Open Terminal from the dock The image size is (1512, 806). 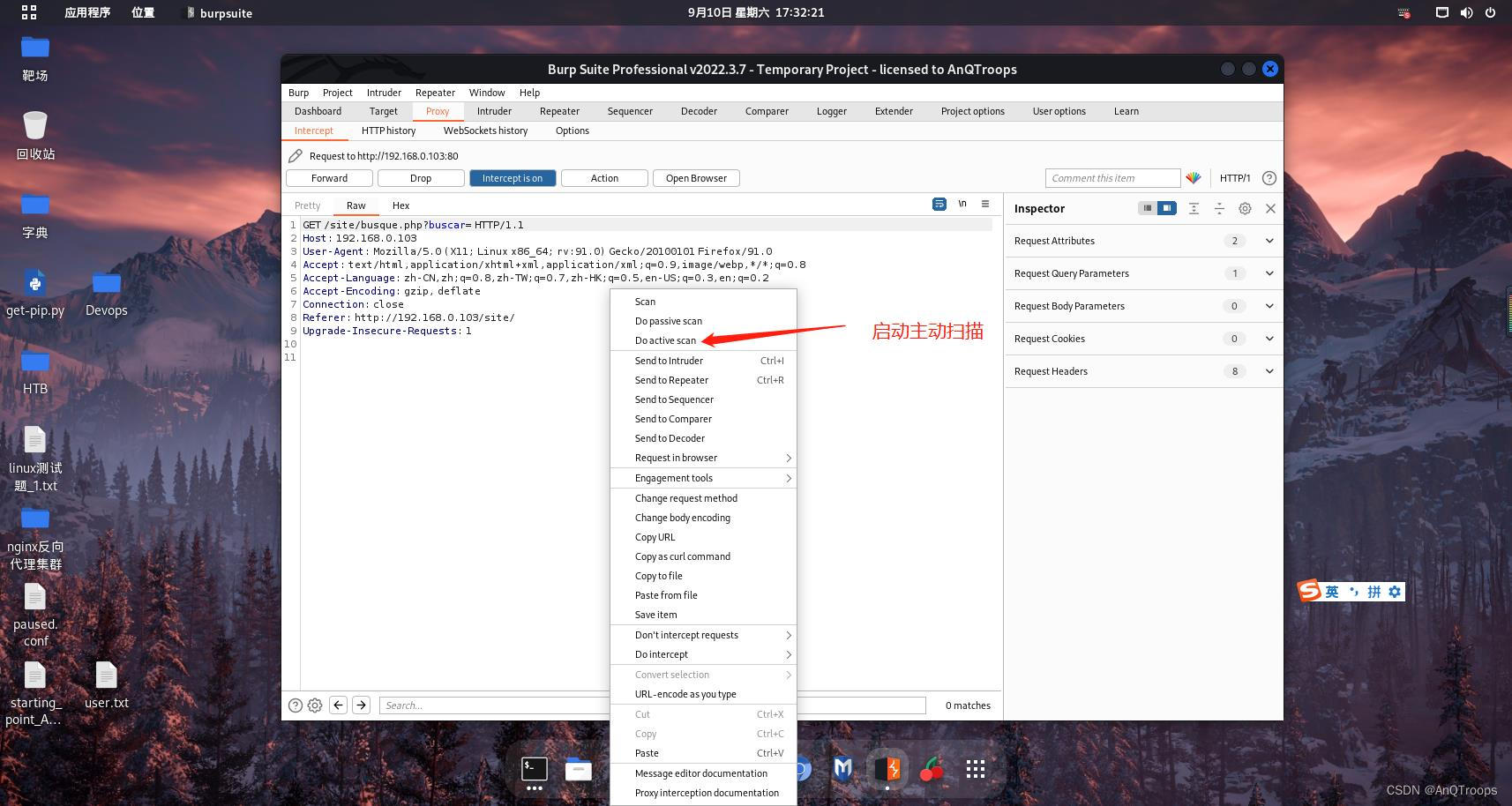pyautogui.click(x=534, y=769)
